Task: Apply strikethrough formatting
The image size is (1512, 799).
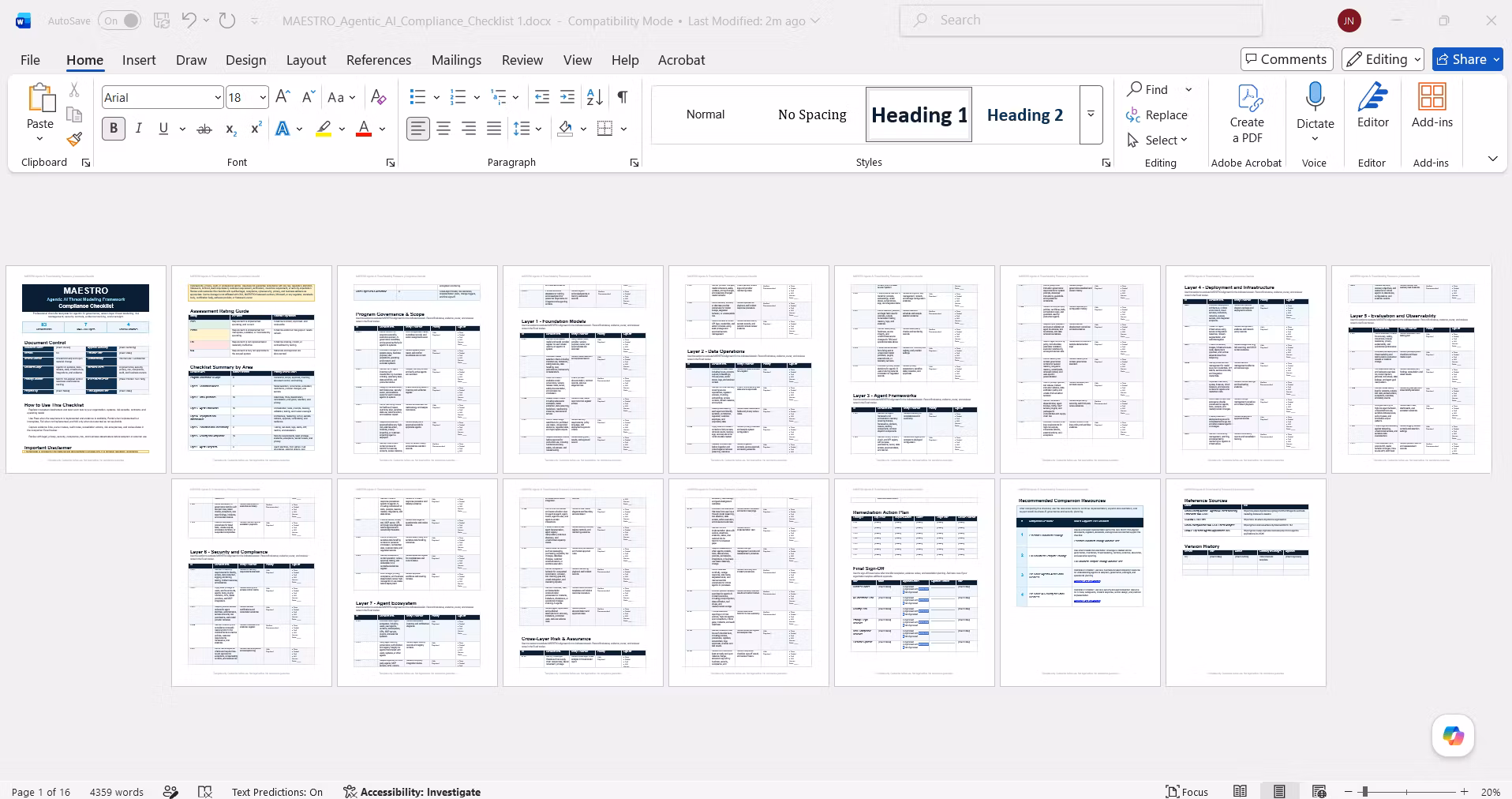Action: pyautogui.click(x=204, y=129)
